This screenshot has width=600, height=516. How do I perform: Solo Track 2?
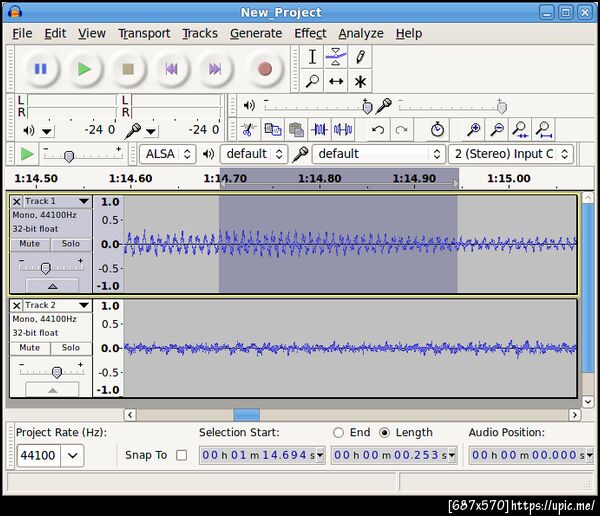(x=70, y=348)
